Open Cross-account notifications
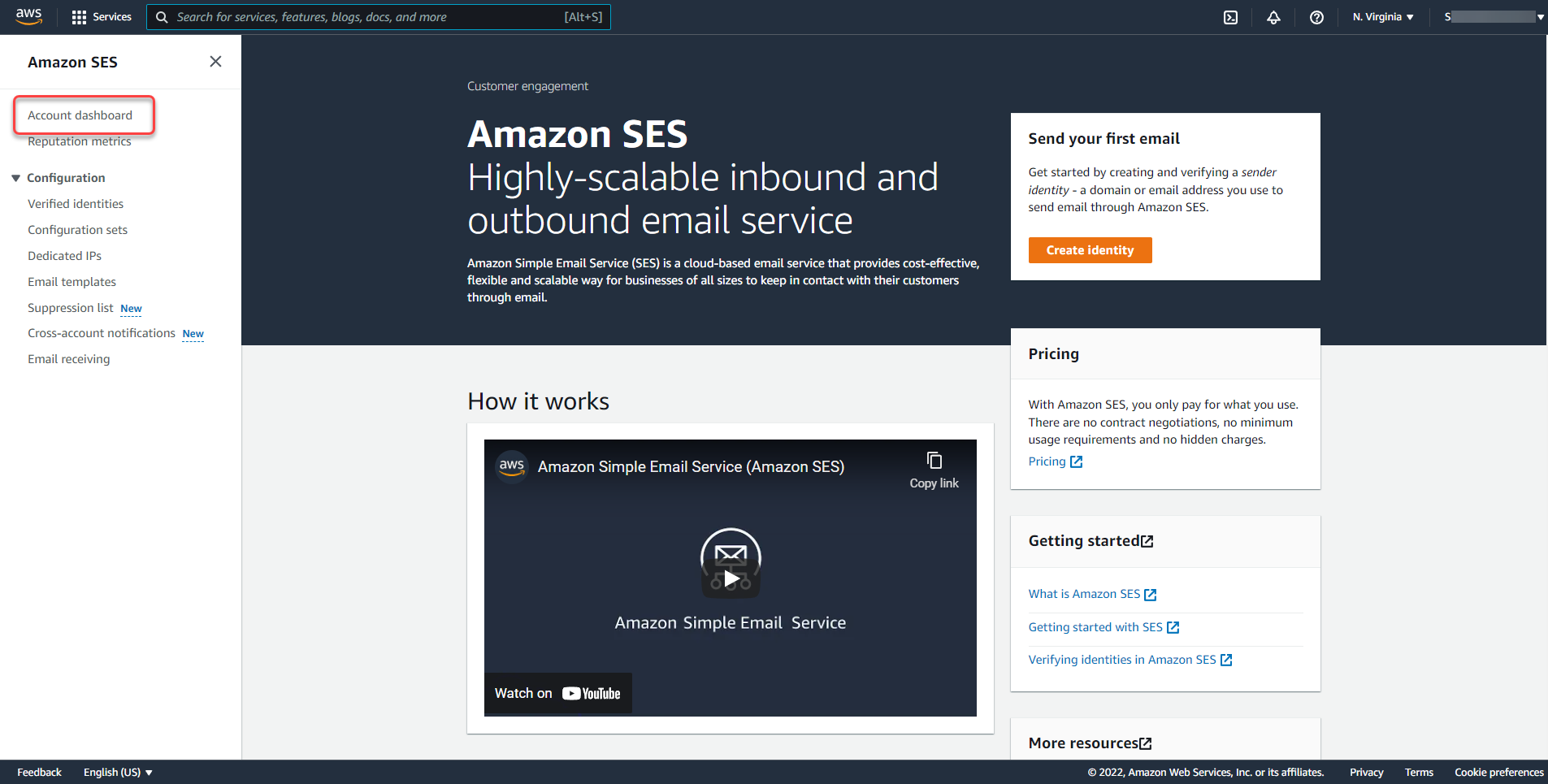 [x=102, y=333]
